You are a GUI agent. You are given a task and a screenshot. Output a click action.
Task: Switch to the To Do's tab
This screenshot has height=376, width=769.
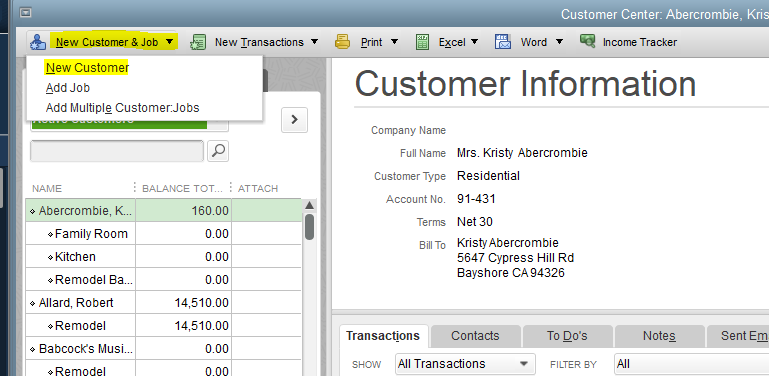tap(567, 336)
